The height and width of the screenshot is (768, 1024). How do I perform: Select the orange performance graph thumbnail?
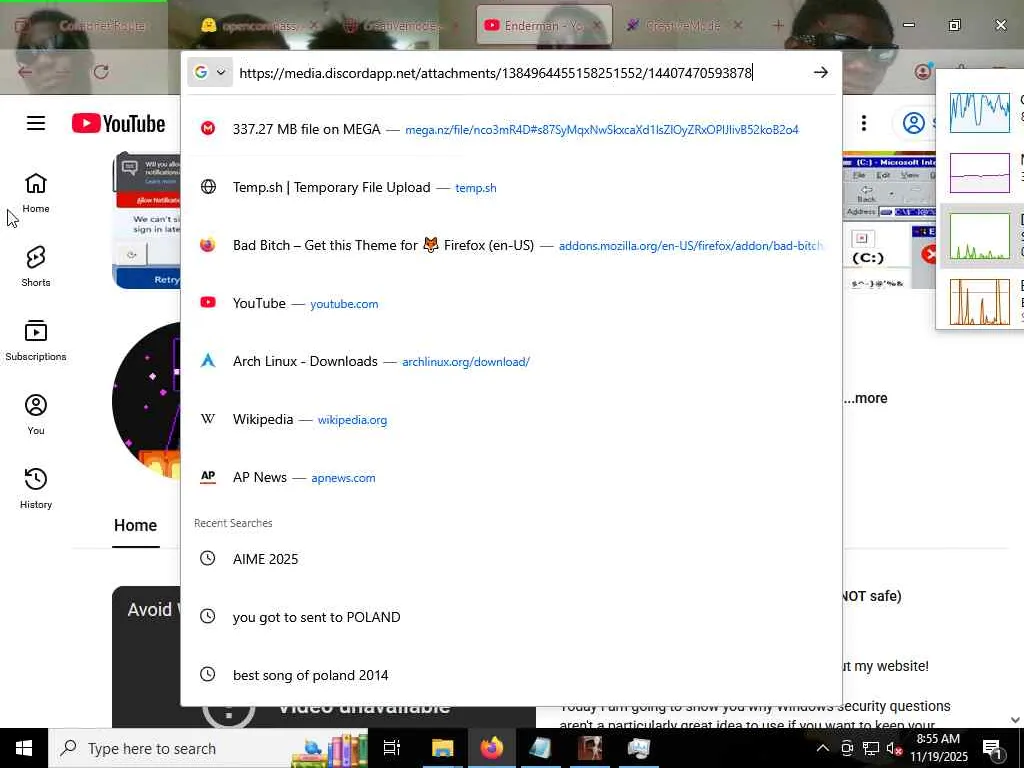tap(980, 301)
